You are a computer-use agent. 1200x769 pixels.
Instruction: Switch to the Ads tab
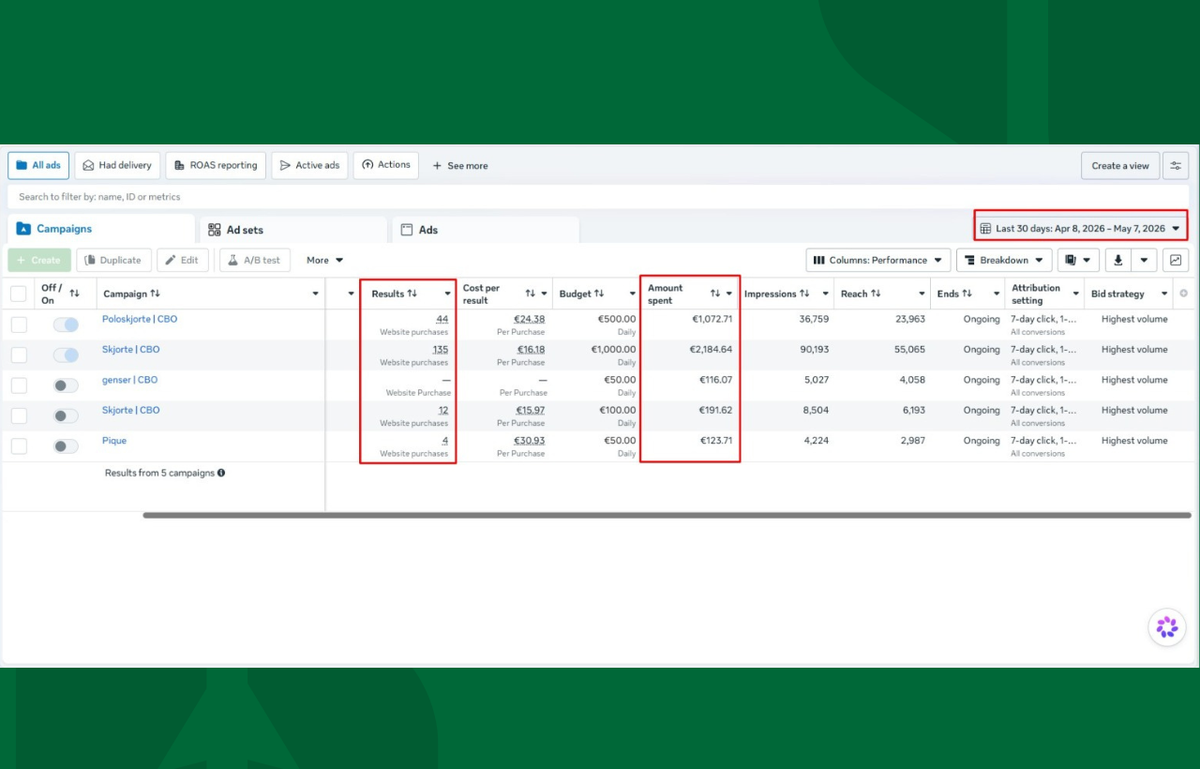coord(485,230)
